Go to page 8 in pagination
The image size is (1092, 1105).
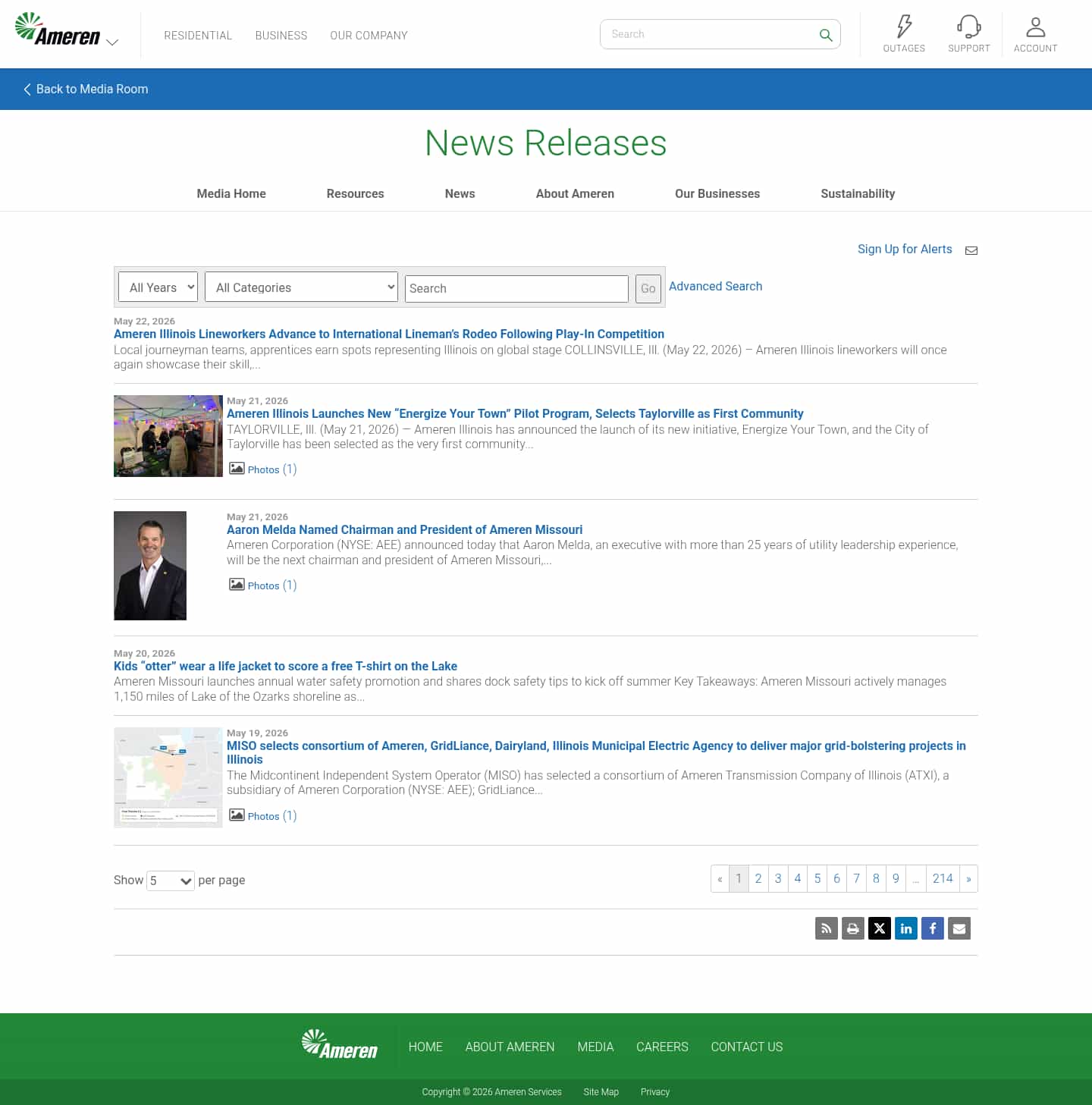tap(876, 879)
